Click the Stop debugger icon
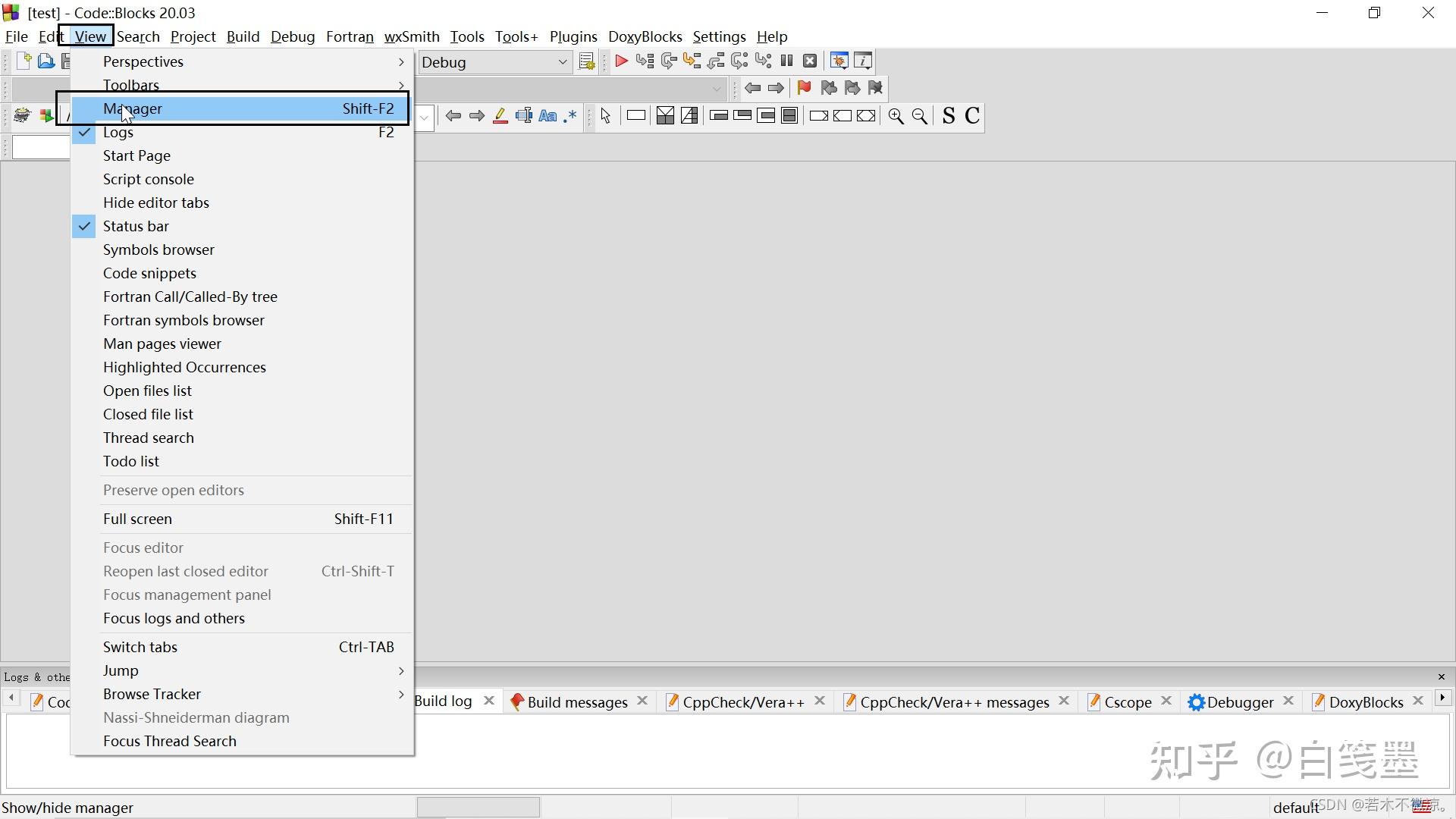1456x819 pixels. pos(810,61)
